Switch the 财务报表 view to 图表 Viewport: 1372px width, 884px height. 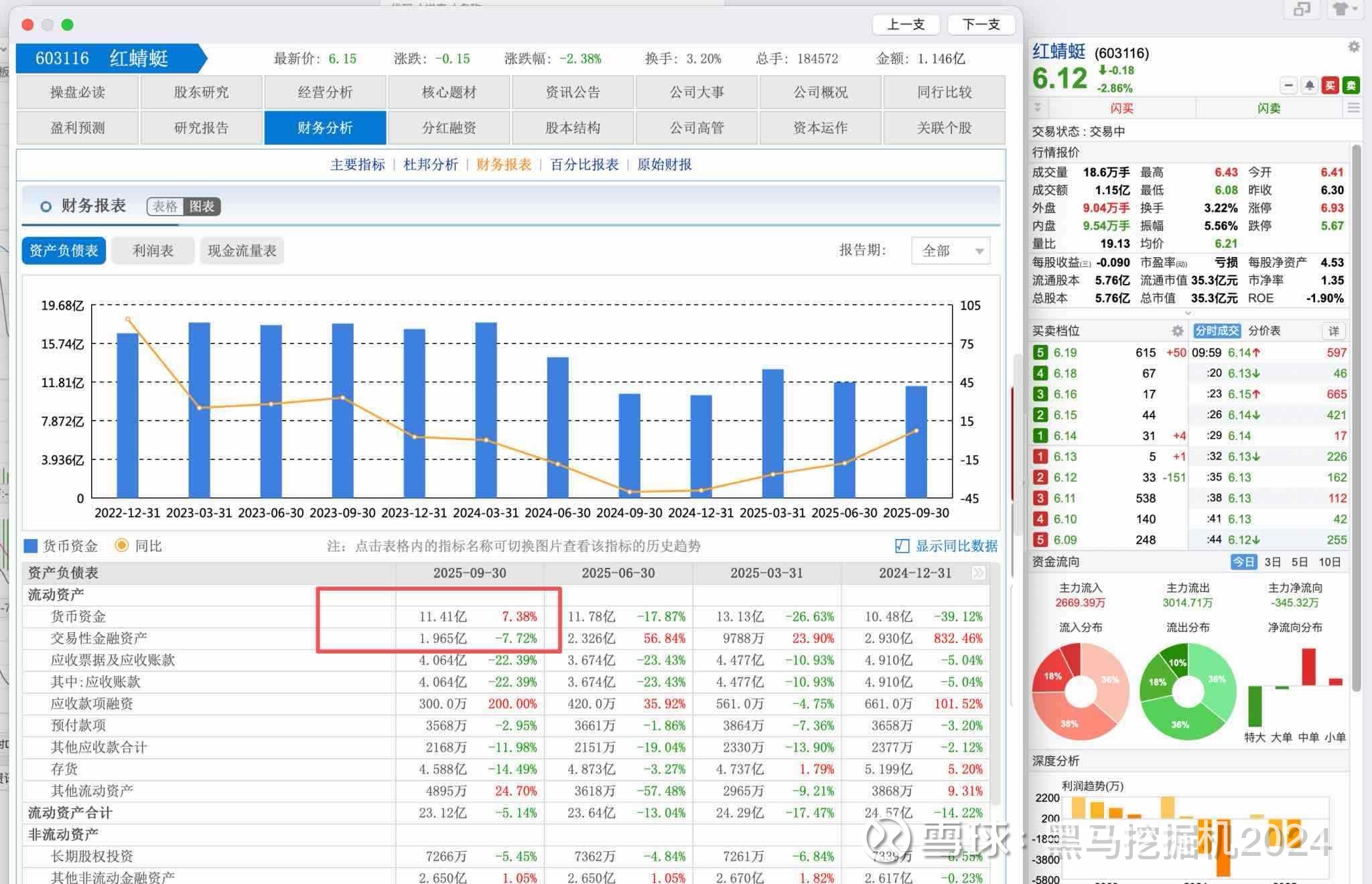pos(202,206)
